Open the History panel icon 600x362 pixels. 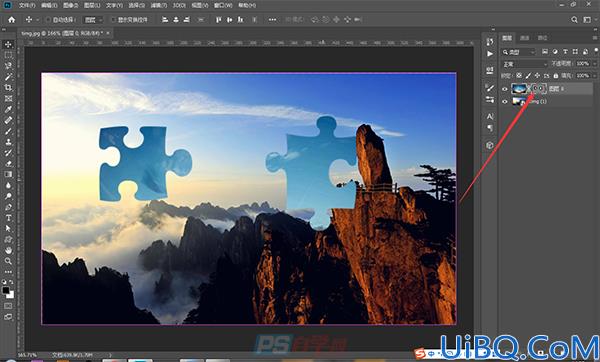tap(490, 41)
